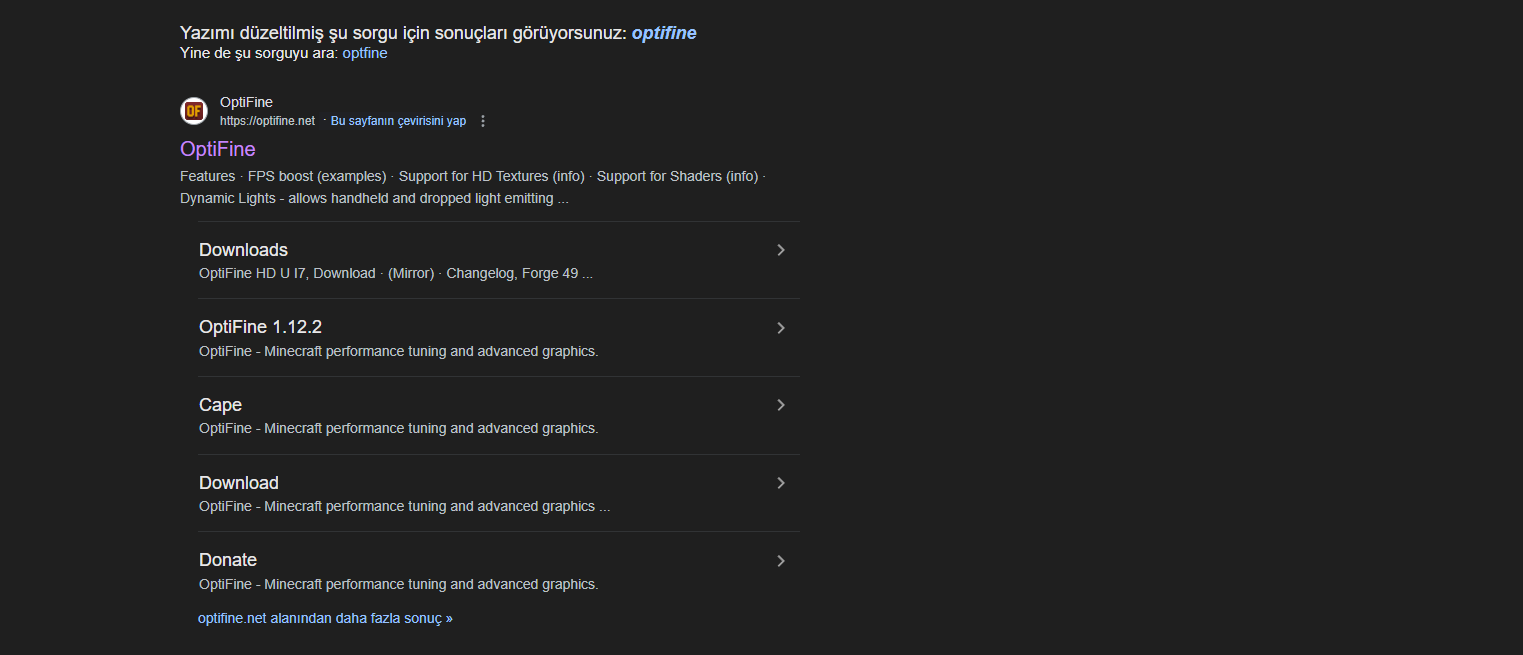This screenshot has height=655, width=1523.
Task: Open the Cape sitelink
Action: tap(220, 405)
